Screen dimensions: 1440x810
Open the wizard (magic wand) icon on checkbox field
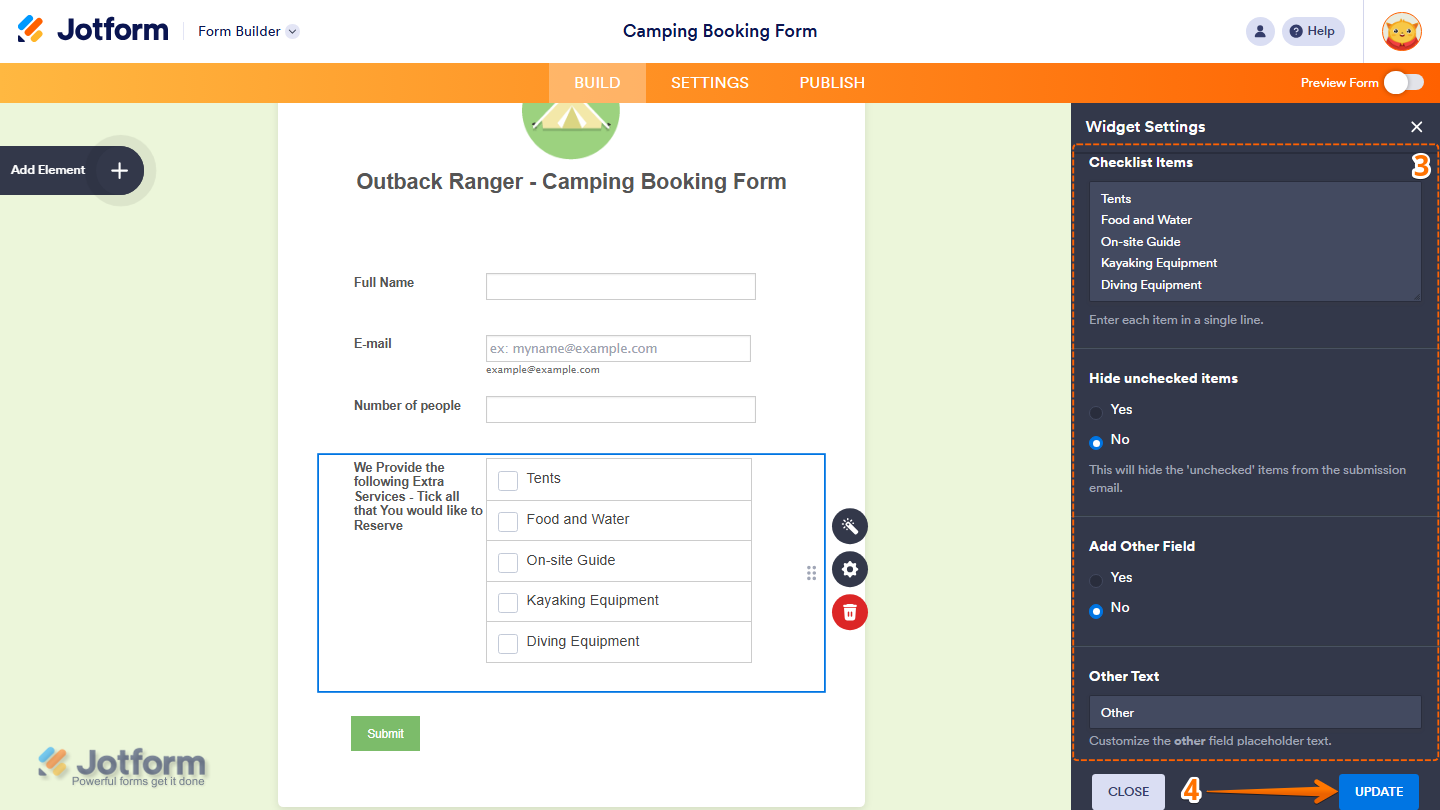coord(849,526)
